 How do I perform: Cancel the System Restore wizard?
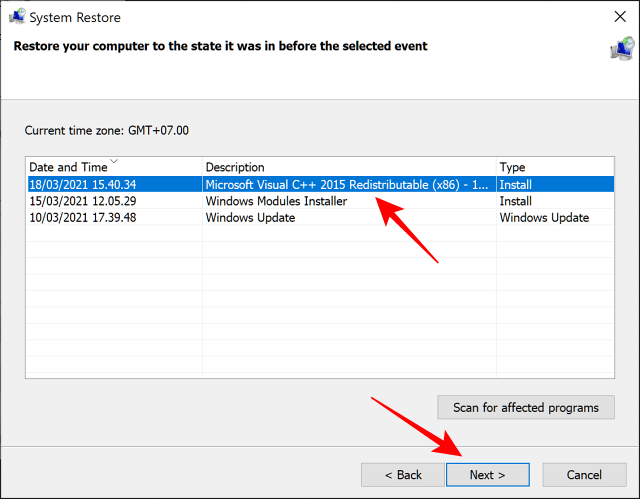(584, 475)
